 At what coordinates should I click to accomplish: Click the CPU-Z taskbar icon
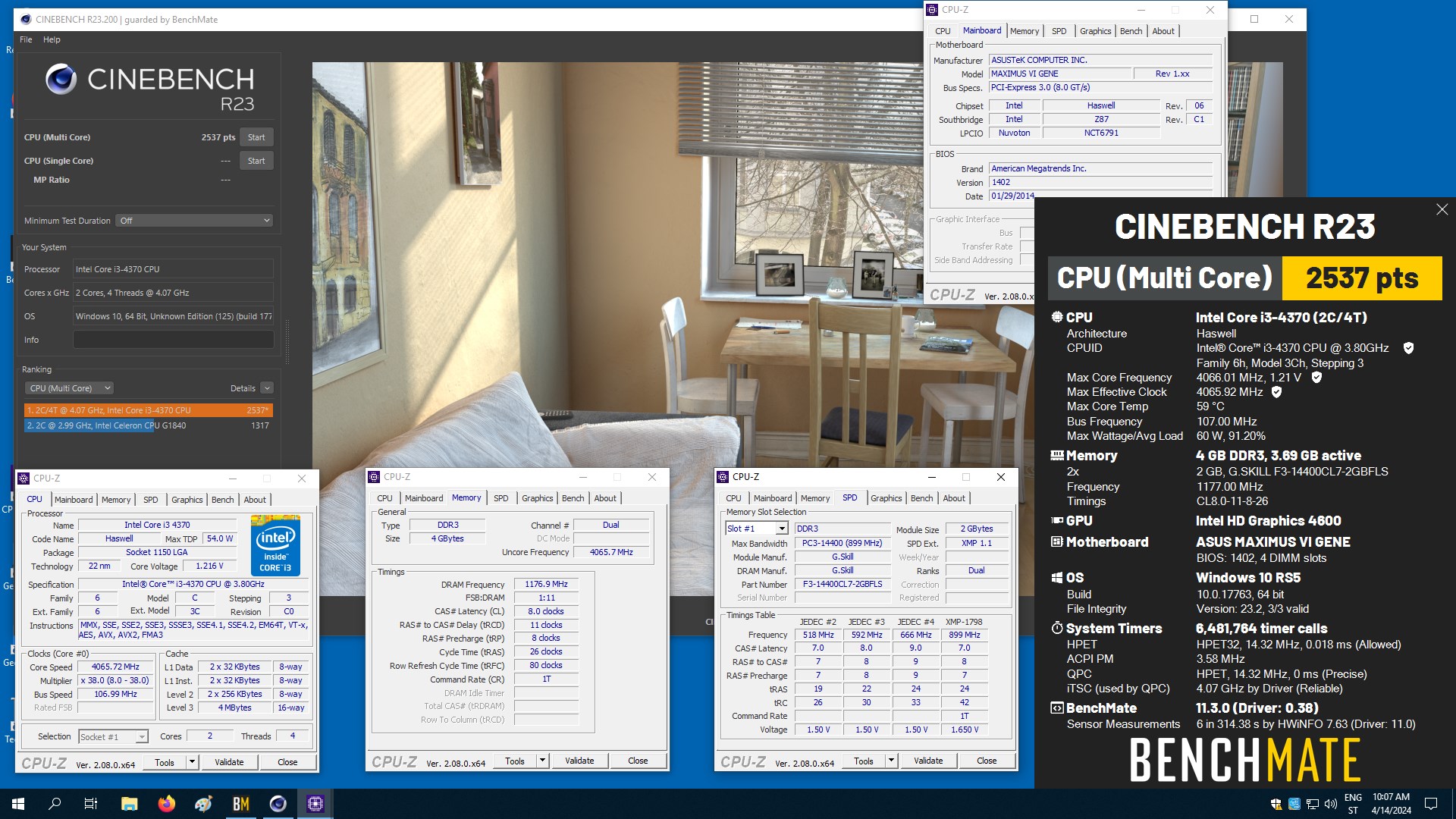(x=315, y=804)
